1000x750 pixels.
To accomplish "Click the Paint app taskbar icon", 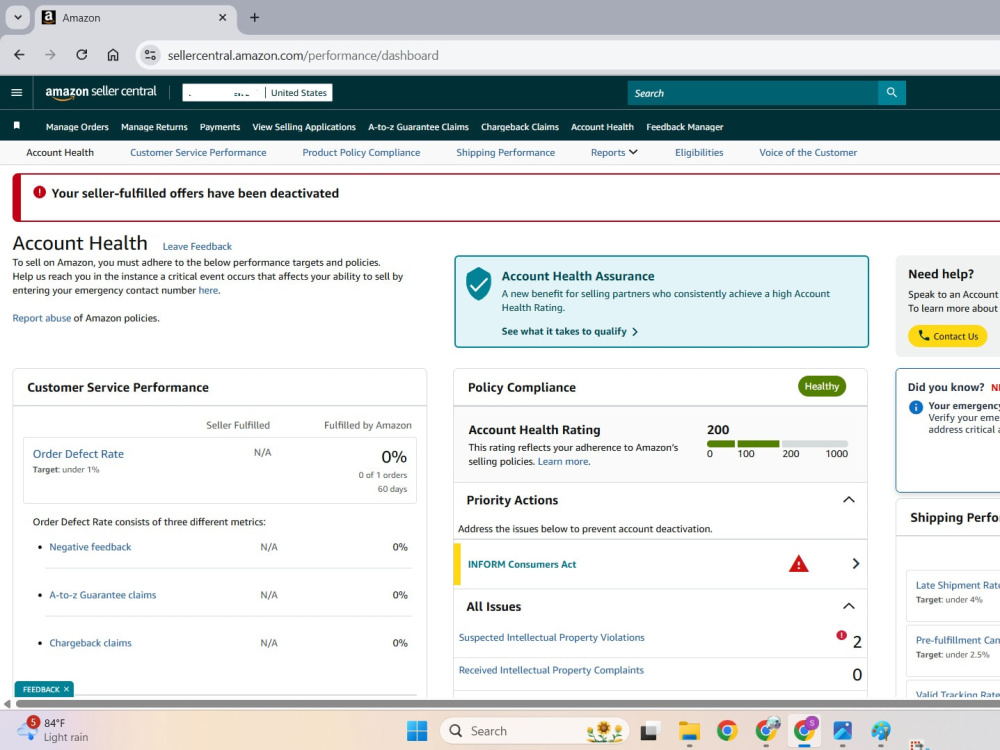I will point(881,731).
